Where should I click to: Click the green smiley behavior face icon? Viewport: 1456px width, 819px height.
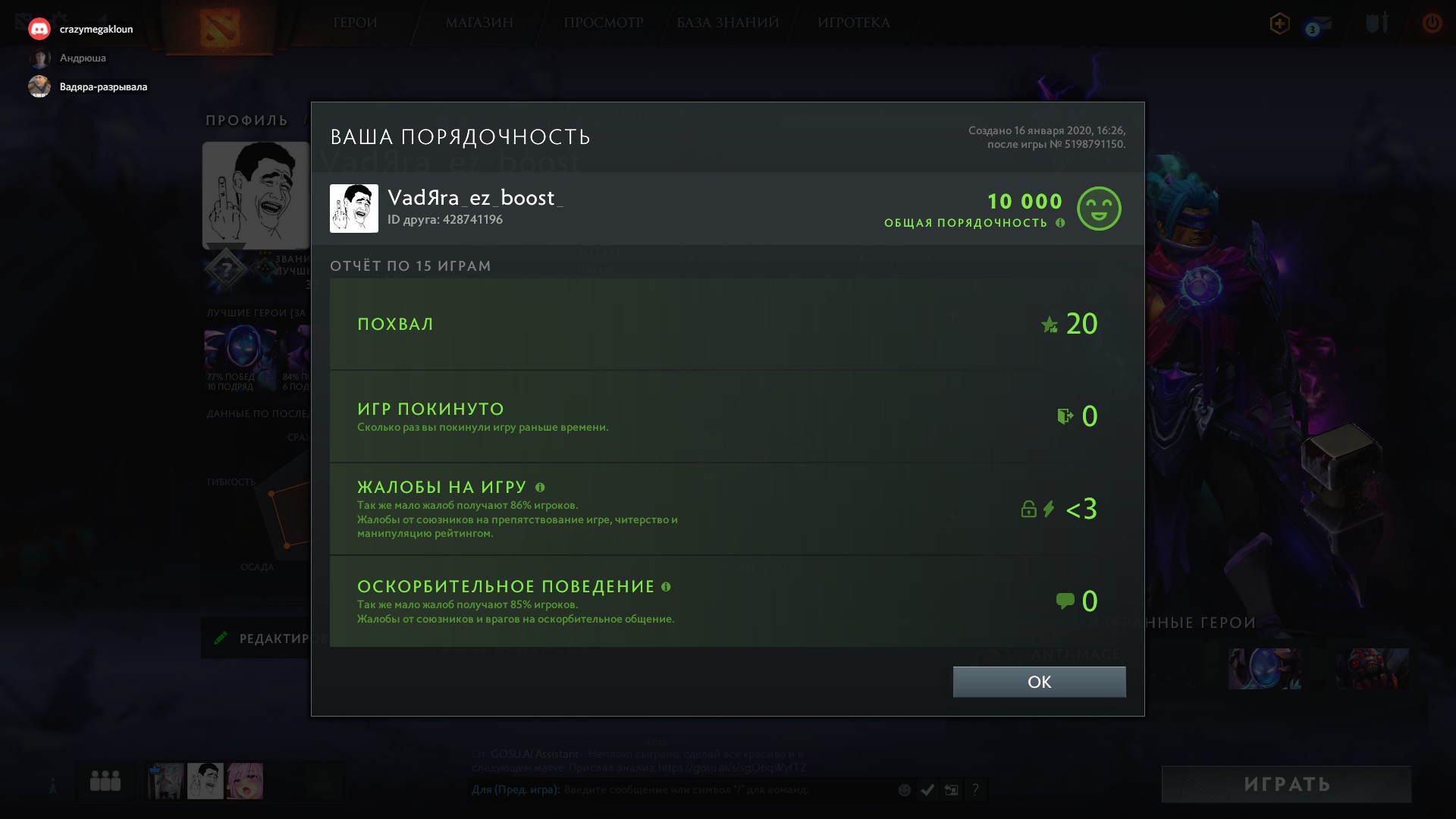tap(1099, 209)
